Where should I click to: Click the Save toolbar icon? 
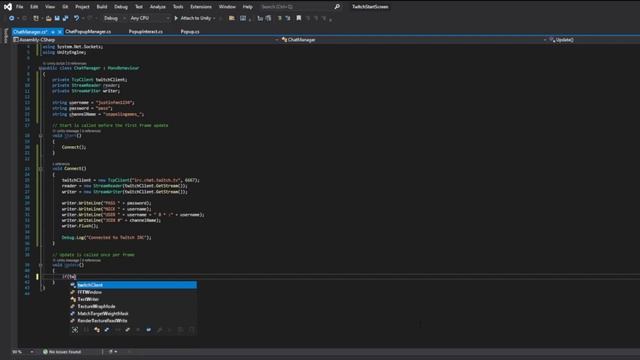(x=57, y=18)
